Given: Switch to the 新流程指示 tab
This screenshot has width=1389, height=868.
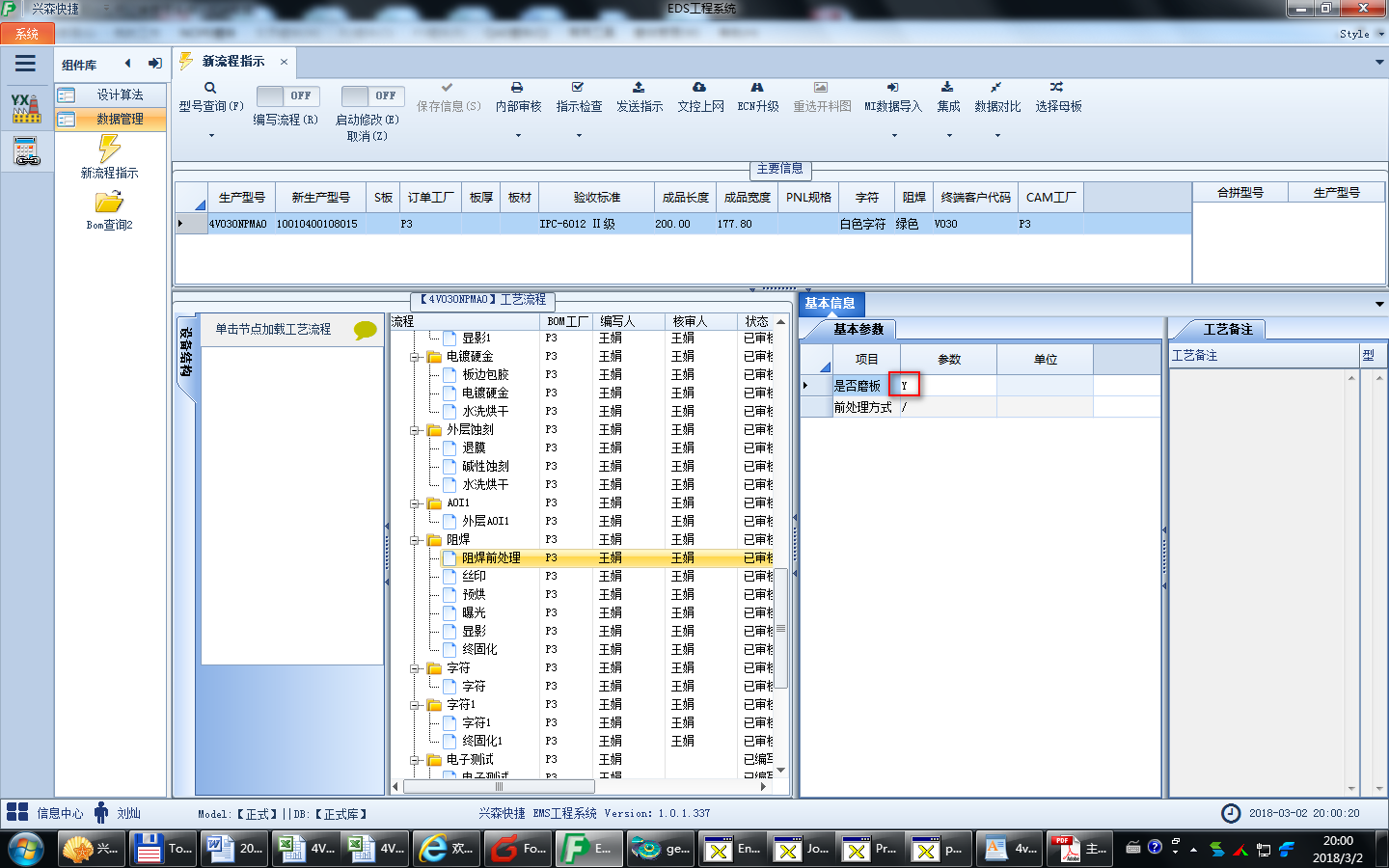Looking at the screenshot, I should [x=232, y=61].
